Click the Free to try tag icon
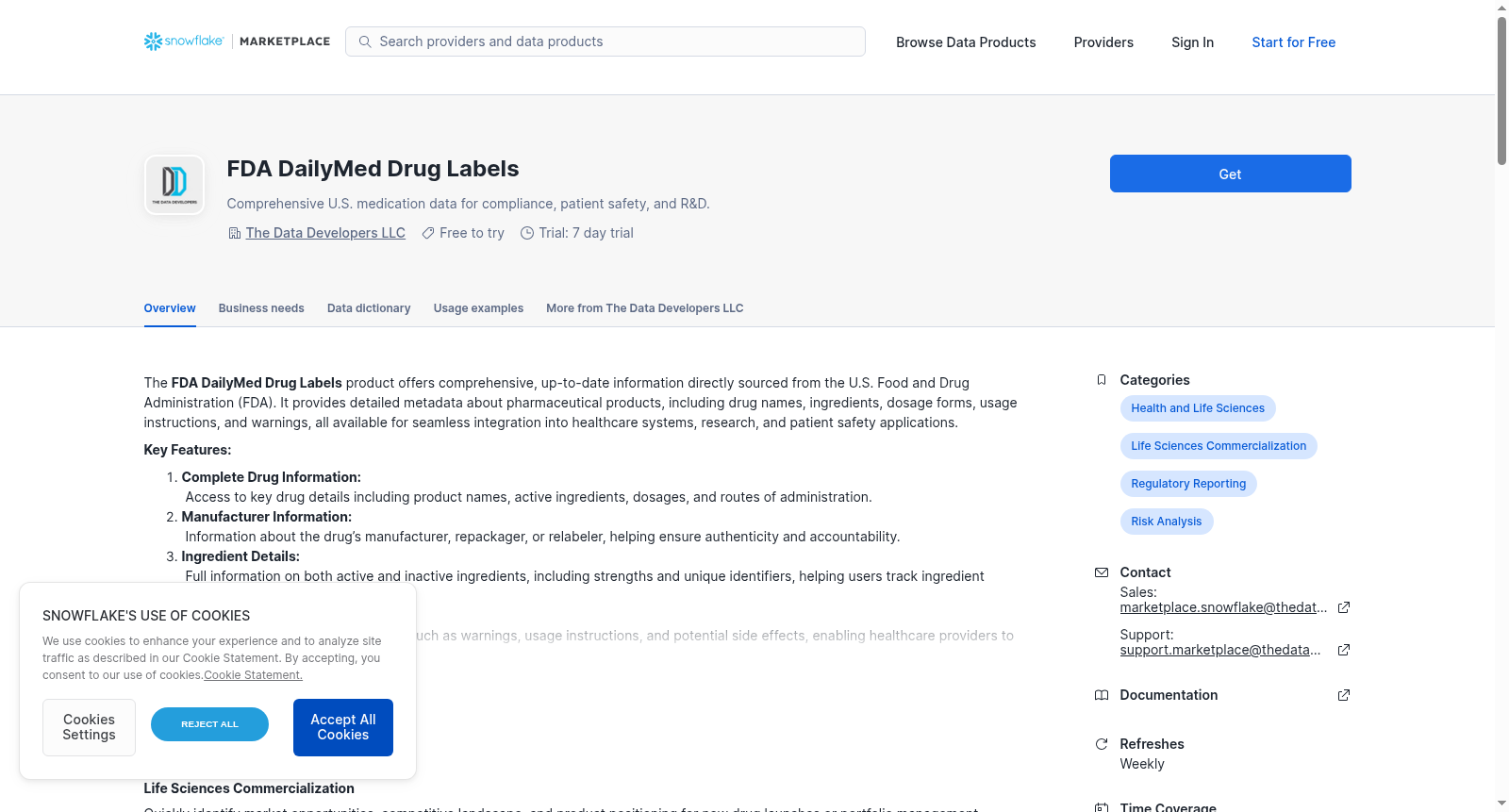This screenshot has width=1509, height=812. (x=428, y=233)
